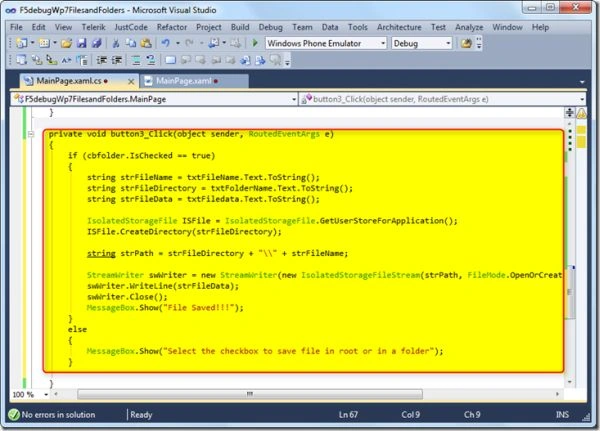Open the editor zoom 100 % dropdown
The image size is (600, 431).
(46, 394)
